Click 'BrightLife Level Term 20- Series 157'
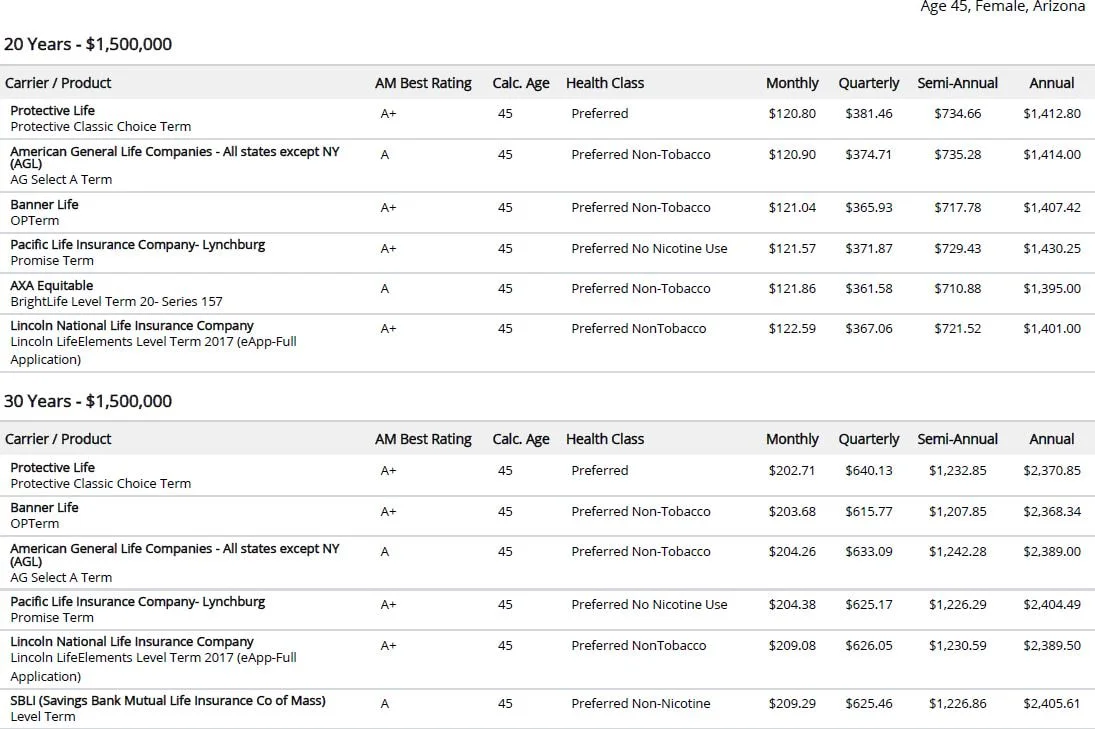Image resolution: width=1095 pixels, height=729 pixels. click(x=116, y=302)
